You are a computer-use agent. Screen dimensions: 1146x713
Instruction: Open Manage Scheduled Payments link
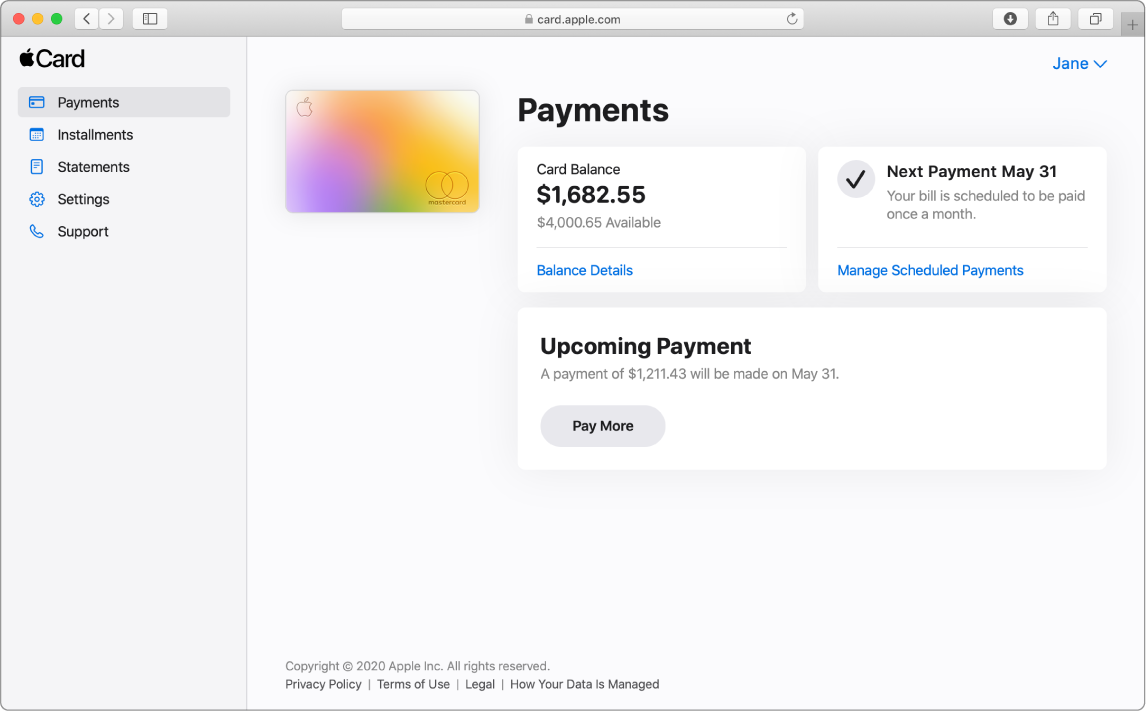click(x=930, y=270)
